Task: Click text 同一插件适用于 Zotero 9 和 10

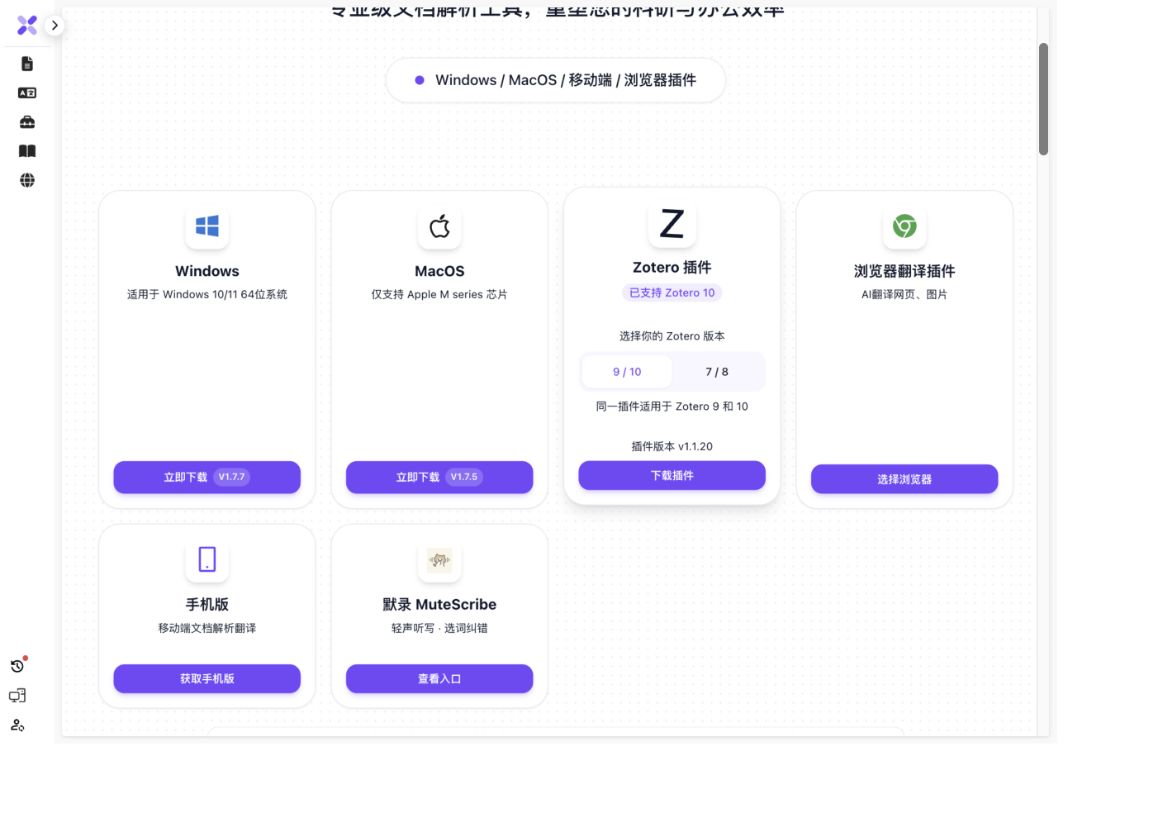Action: [x=672, y=406]
